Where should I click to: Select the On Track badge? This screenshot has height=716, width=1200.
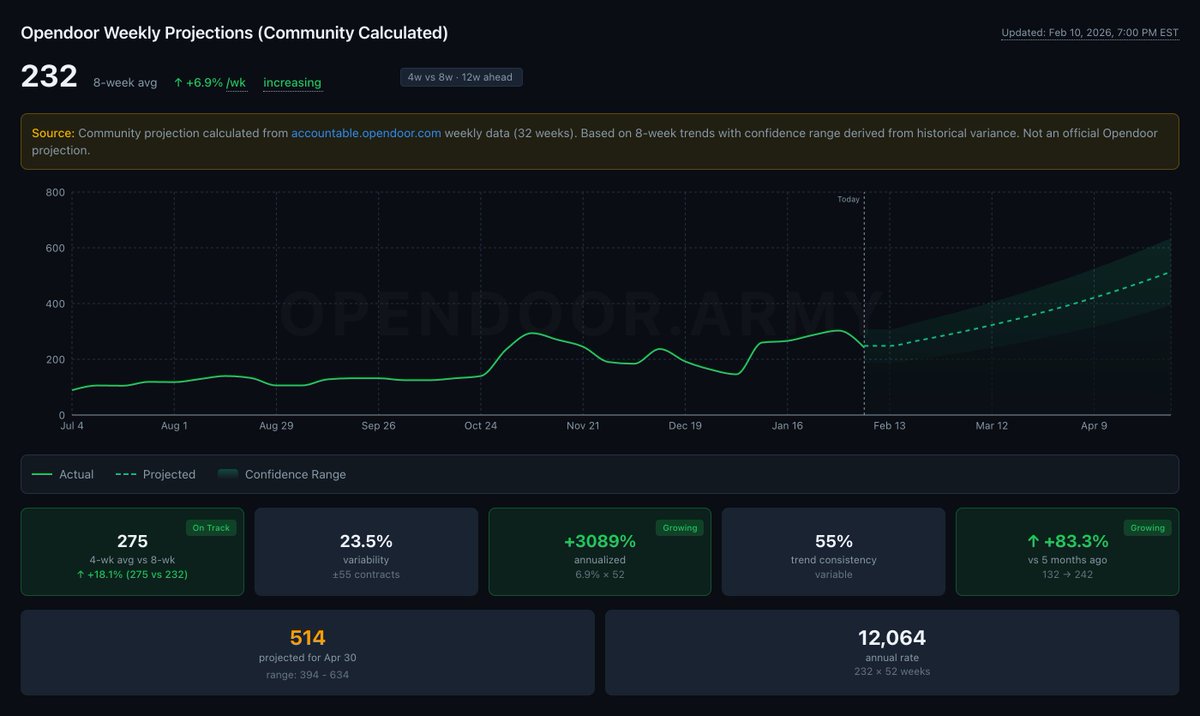point(211,527)
